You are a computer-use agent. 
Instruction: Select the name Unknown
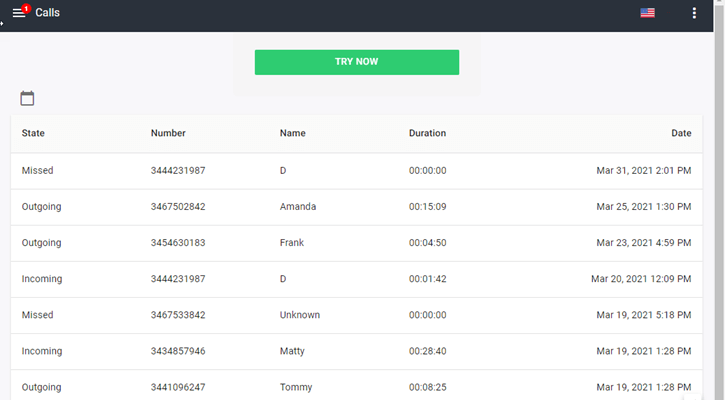300,315
